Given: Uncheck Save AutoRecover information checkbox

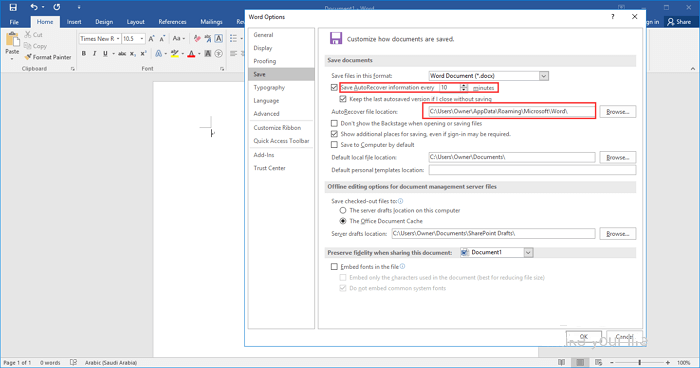Looking at the screenshot, I should [334, 88].
